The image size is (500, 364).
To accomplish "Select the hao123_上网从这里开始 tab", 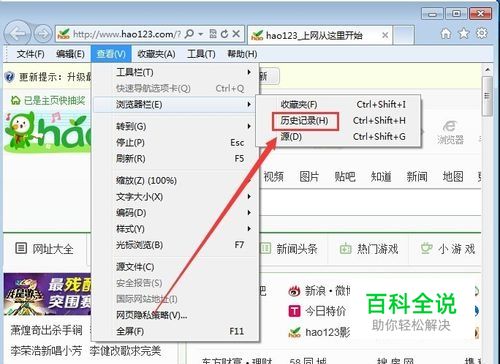I will (314, 35).
